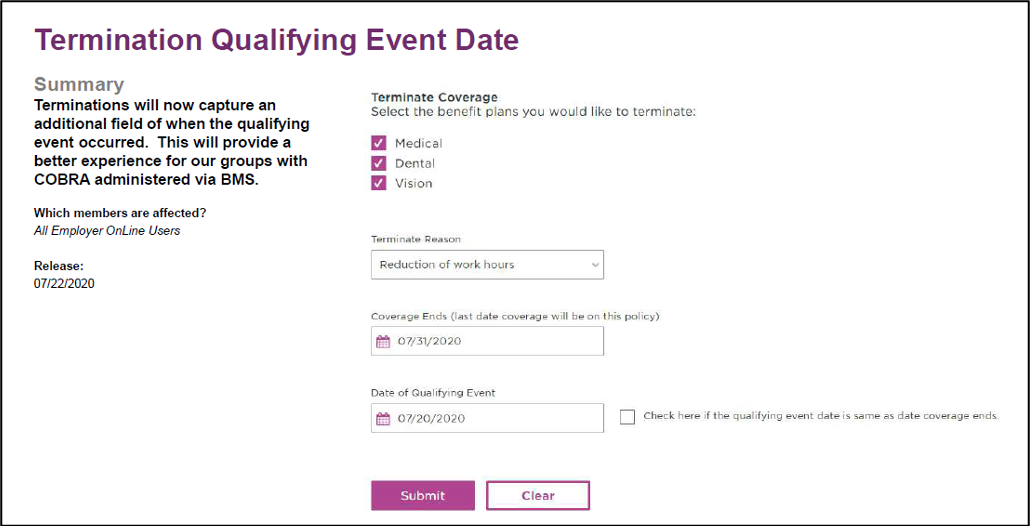Select the qualifying event date 07/20/2020 field
This screenshot has height=526, width=1030.
(x=487, y=418)
